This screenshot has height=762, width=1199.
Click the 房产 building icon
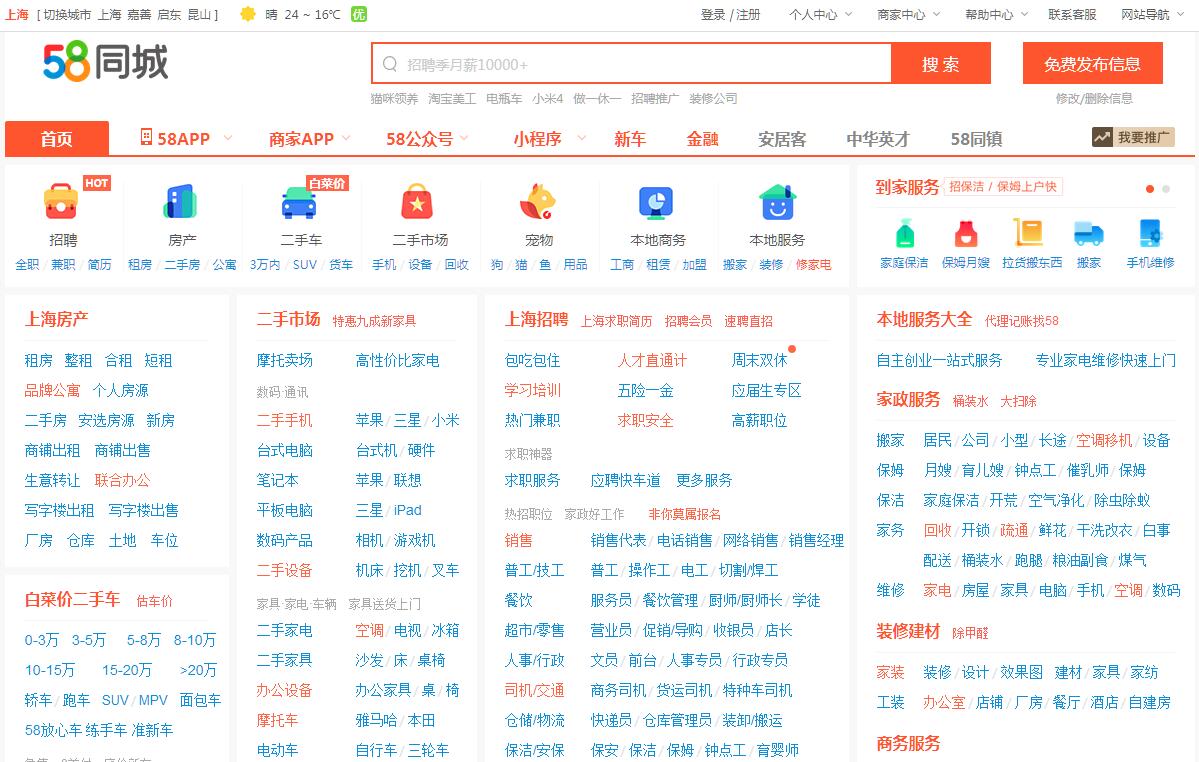pyautogui.click(x=181, y=202)
